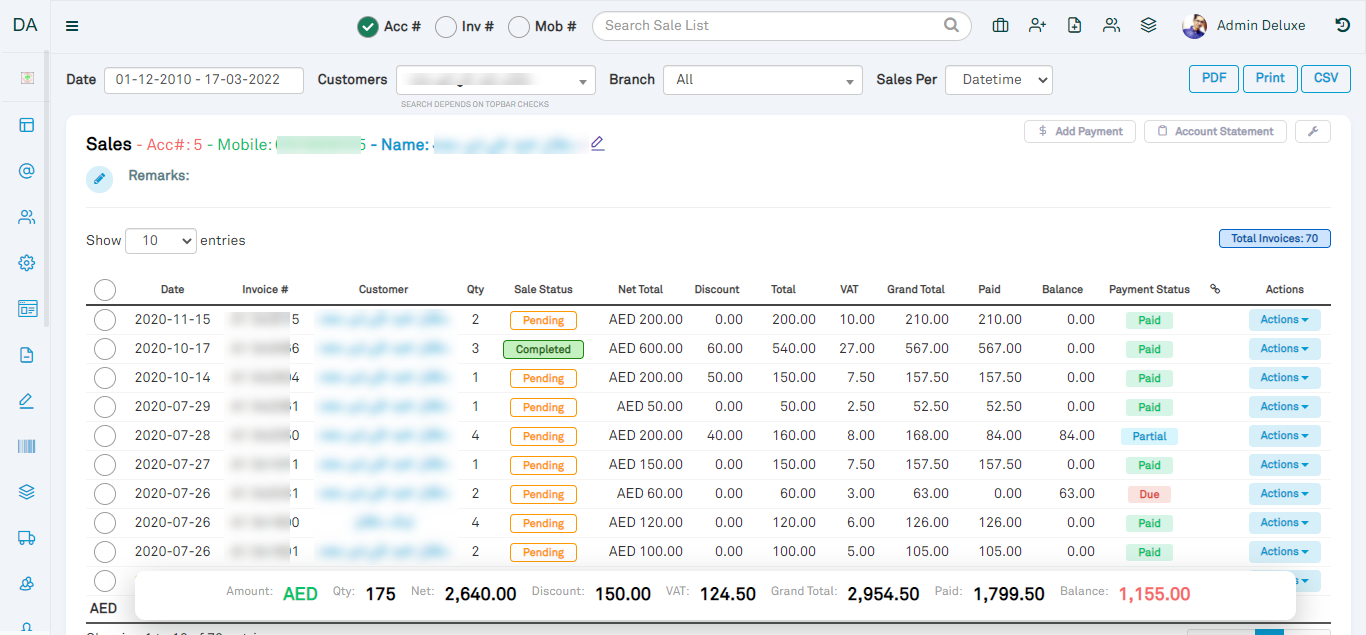Screen dimensions: 1366x635
Task: Click the add user icon in top bar
Action: click(x=1037, y=26)
